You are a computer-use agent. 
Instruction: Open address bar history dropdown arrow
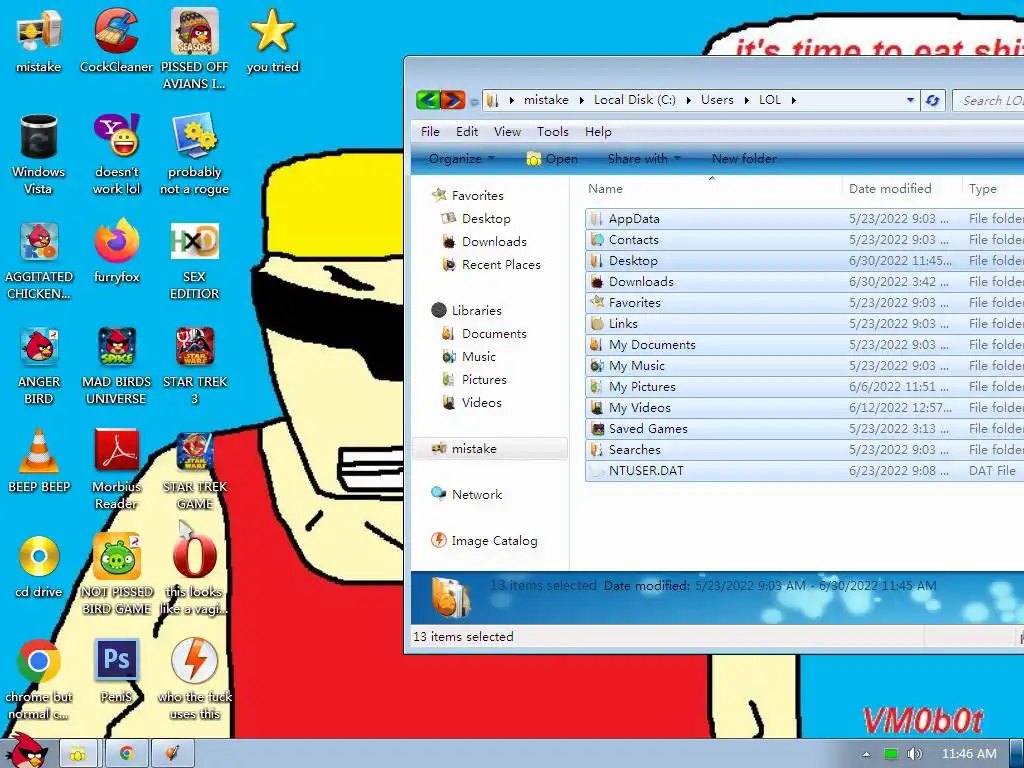pos(910,101)
